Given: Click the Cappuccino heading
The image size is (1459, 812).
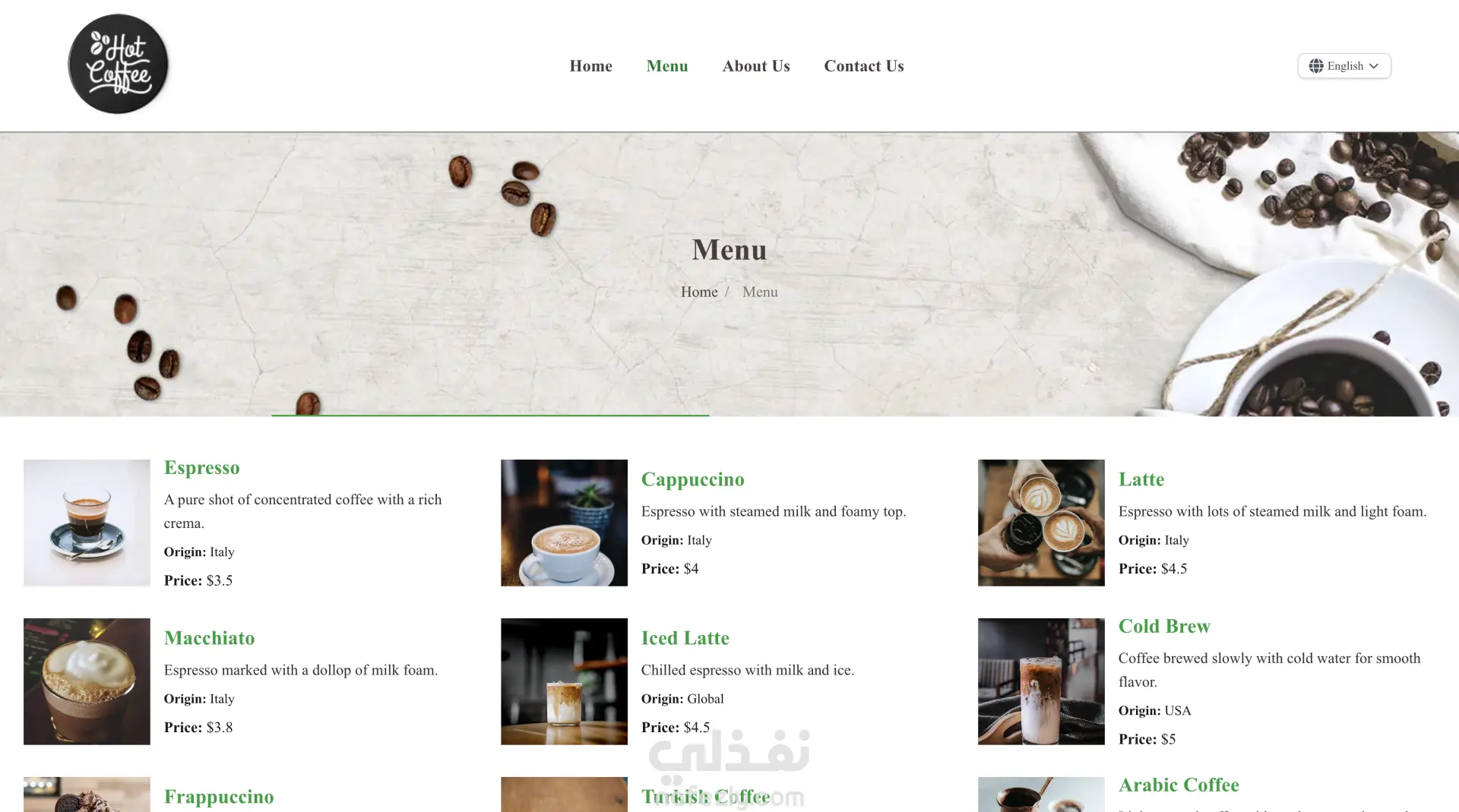Looking at the screenshot, I should 693,479.
